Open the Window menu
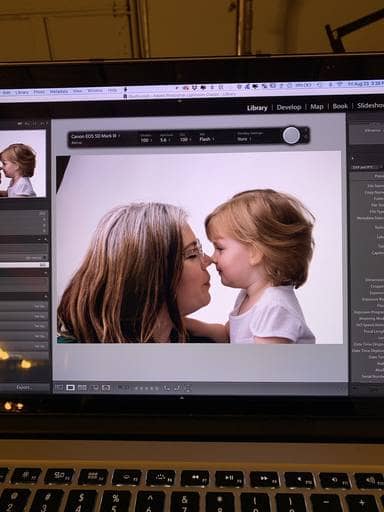Viewport: 384px width, 512px height. tap(95, 91)
